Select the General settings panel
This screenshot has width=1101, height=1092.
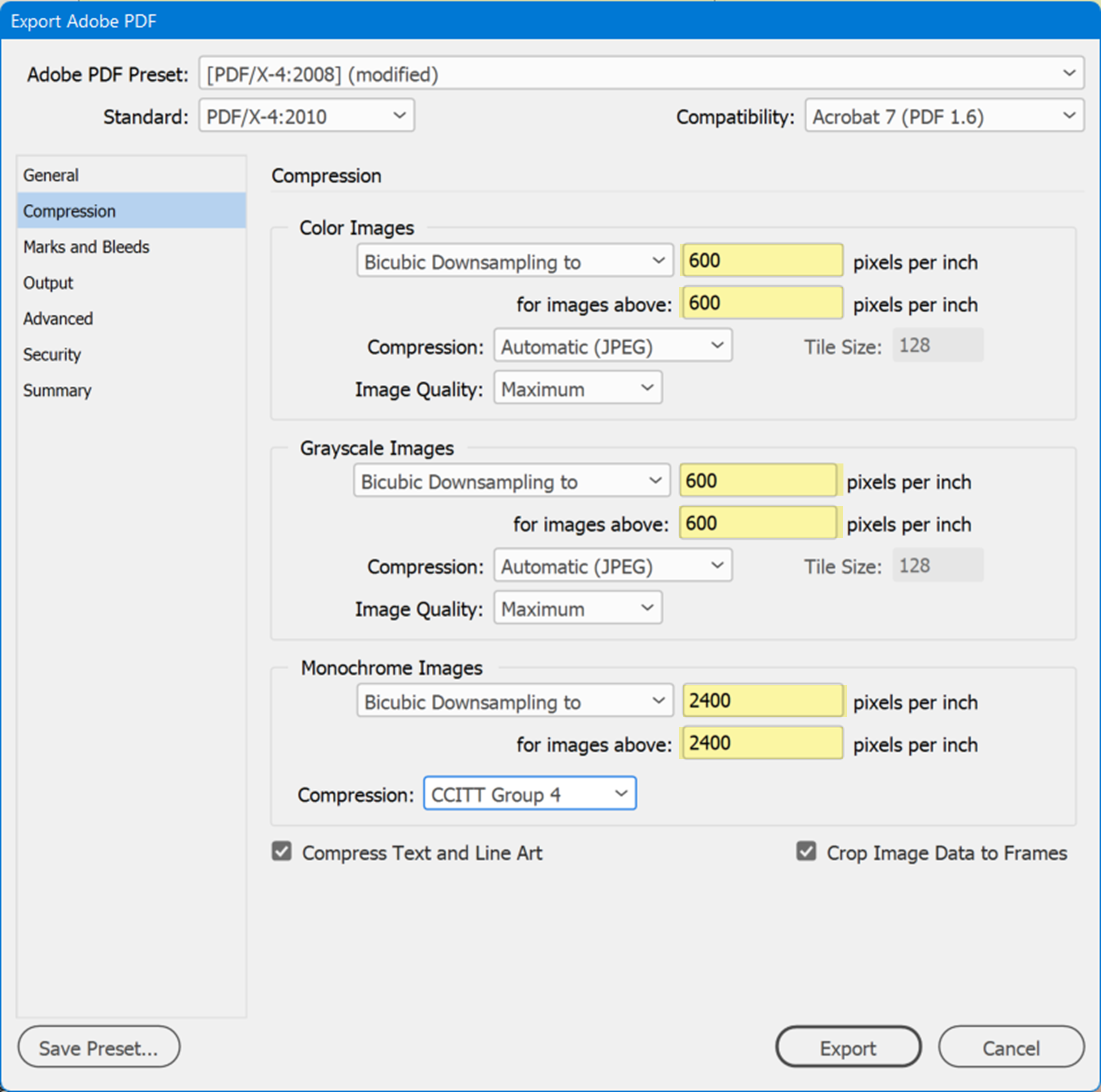[51, 175]
